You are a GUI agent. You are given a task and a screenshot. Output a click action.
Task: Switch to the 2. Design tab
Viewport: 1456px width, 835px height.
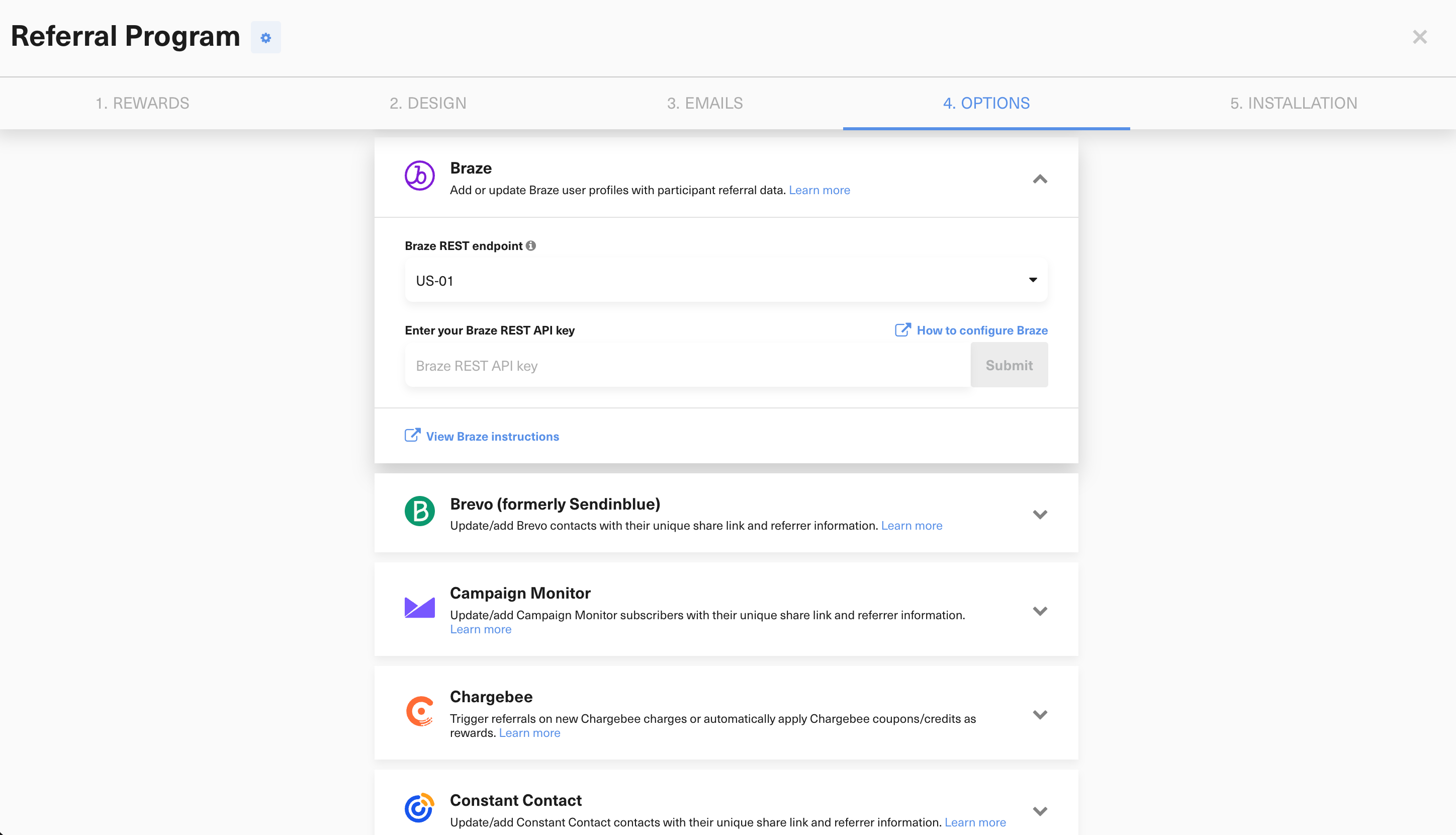(x=428, y=103)
